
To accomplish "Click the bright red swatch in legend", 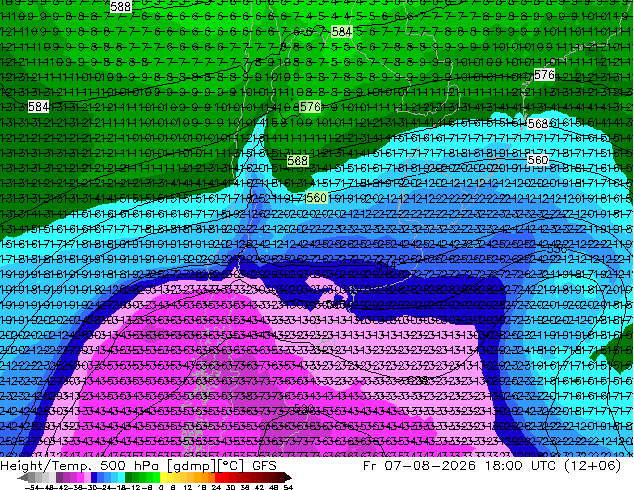I will 218,478.
